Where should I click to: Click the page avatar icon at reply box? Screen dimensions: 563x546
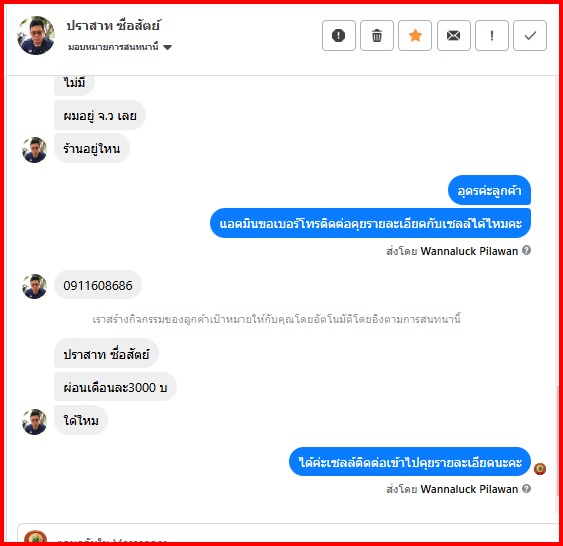[x=35, y=536]
